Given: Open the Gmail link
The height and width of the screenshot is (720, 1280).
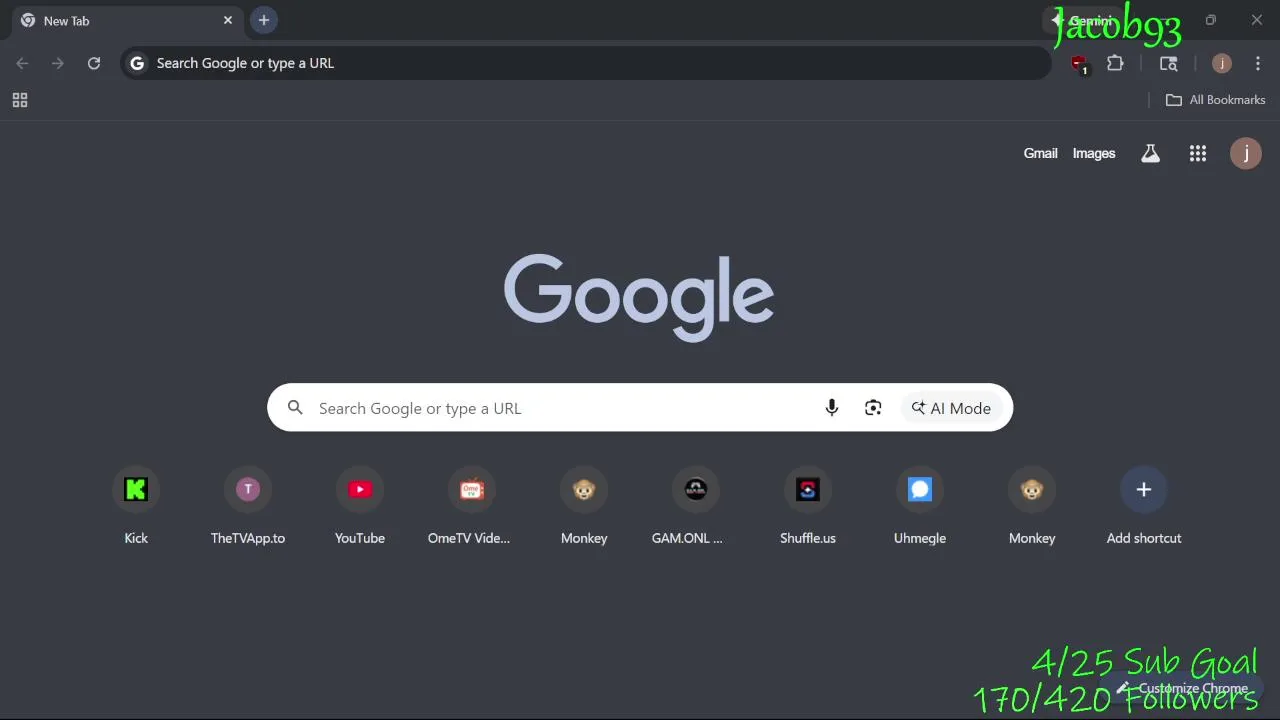Looking at the screenshot, I should tap(1040, 153).
